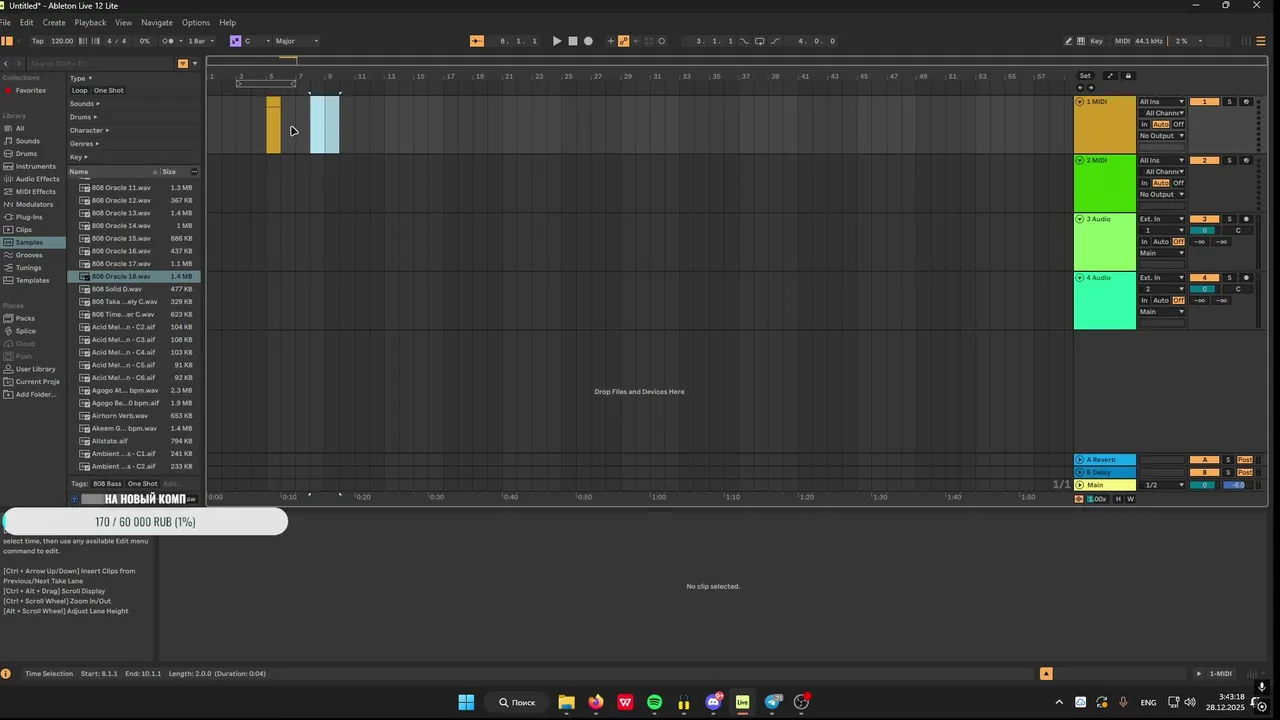Click the Capture MIDI icon
Image resolution: width=1280 pixels, height=720 pixels.
648,41
